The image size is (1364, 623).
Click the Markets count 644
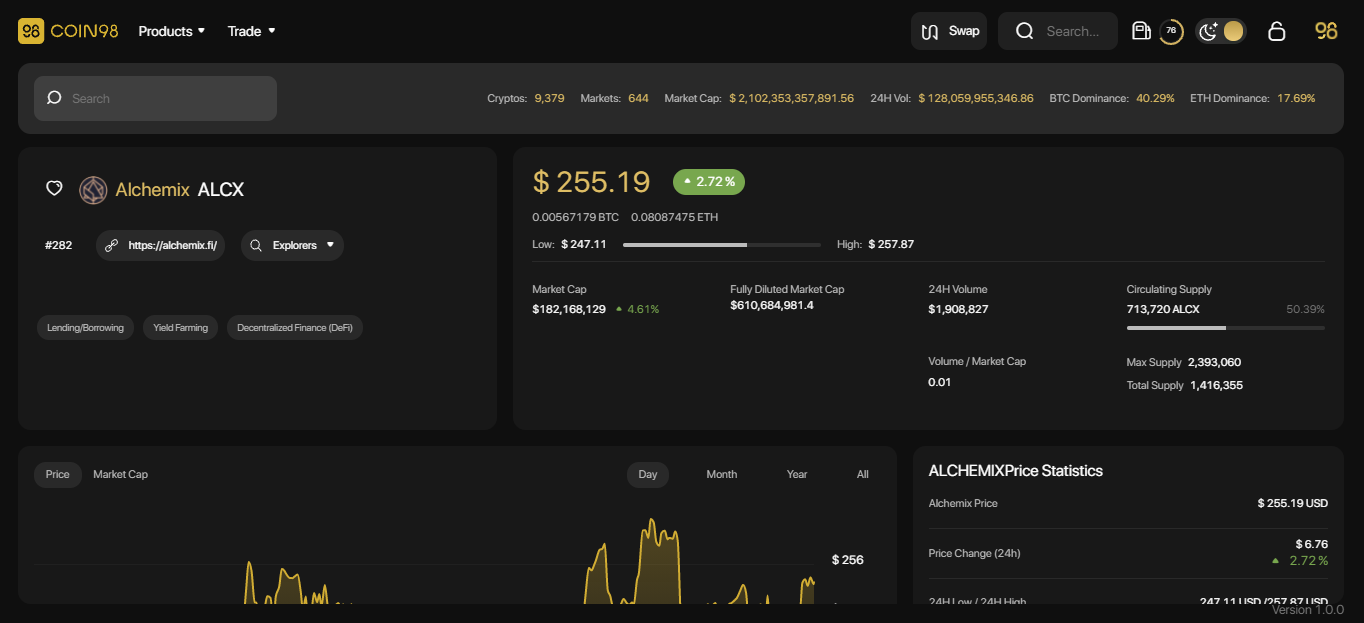(x=638, y=98)
